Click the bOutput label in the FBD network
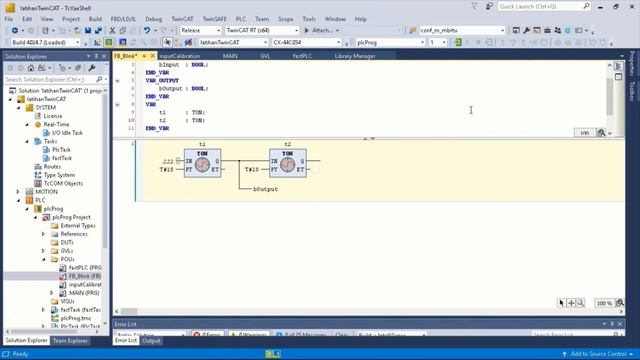 point(265,189)
